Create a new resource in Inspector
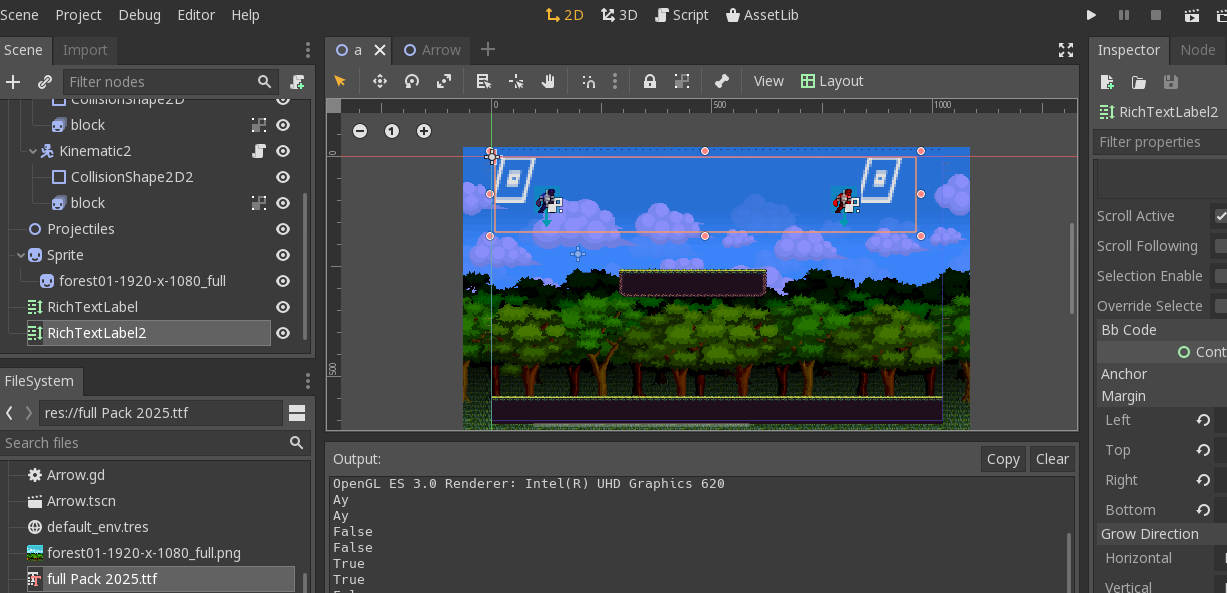Screen dimensions: 1227x593 (x=1107, y=82)
